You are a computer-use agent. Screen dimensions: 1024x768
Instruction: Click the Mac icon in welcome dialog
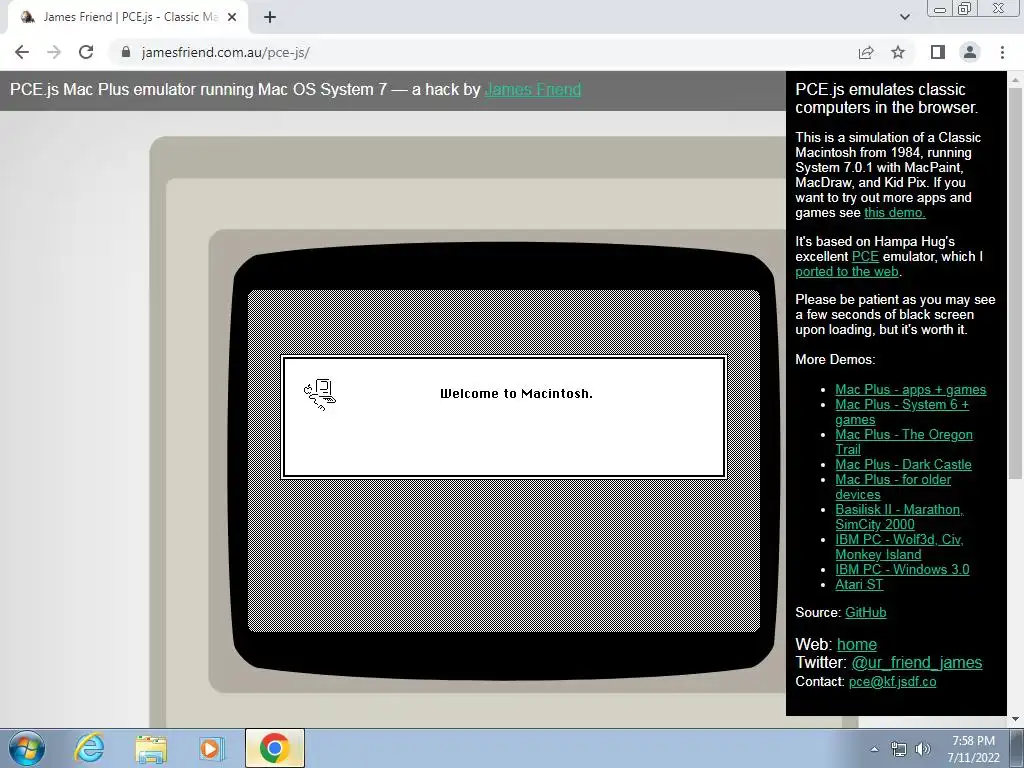tap(320, 394)
